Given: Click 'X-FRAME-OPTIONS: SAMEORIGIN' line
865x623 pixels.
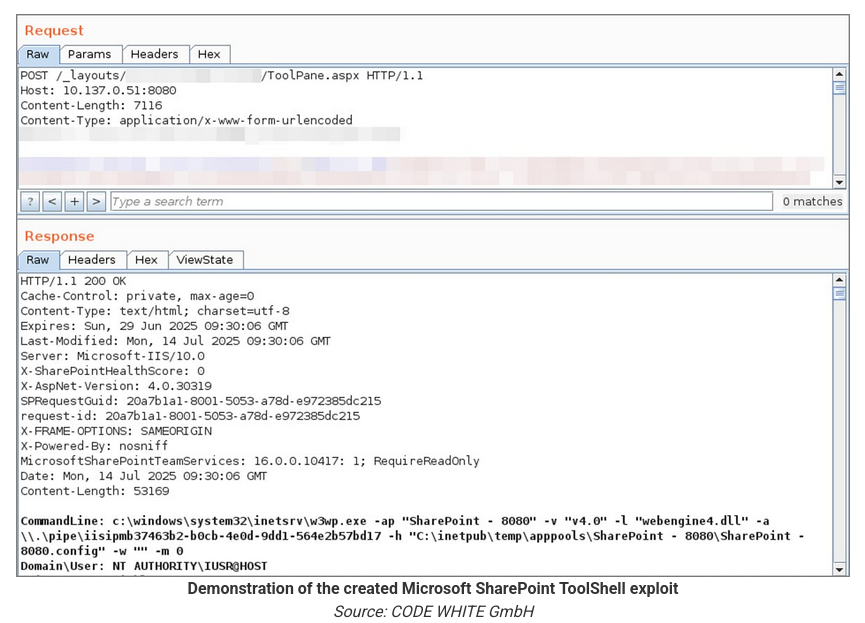Looking at the screenshot, I should click(116, 430).
